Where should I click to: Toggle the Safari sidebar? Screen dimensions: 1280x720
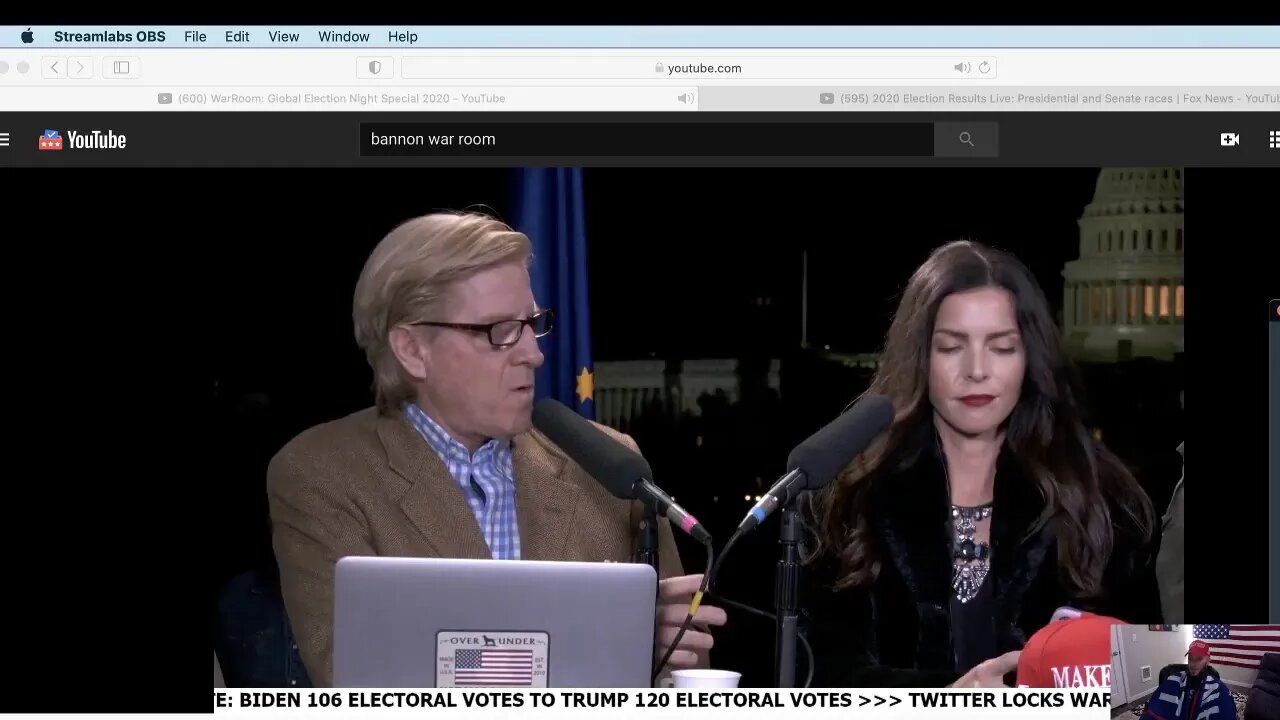121,67
